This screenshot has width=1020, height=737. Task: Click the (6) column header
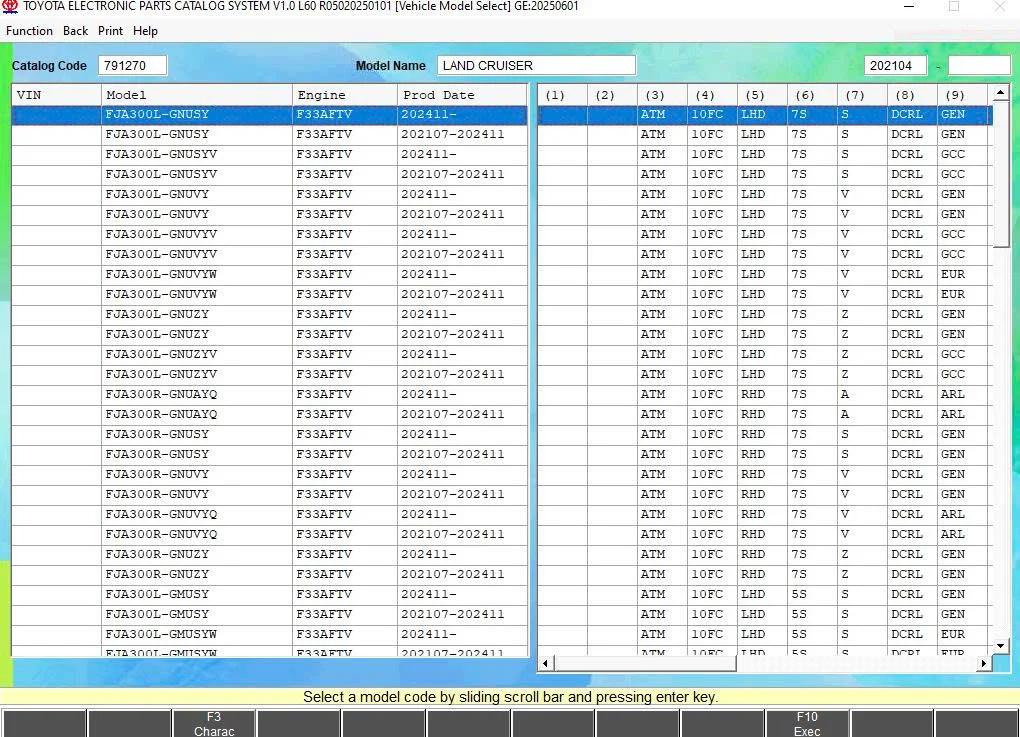[x=812, y=95]
